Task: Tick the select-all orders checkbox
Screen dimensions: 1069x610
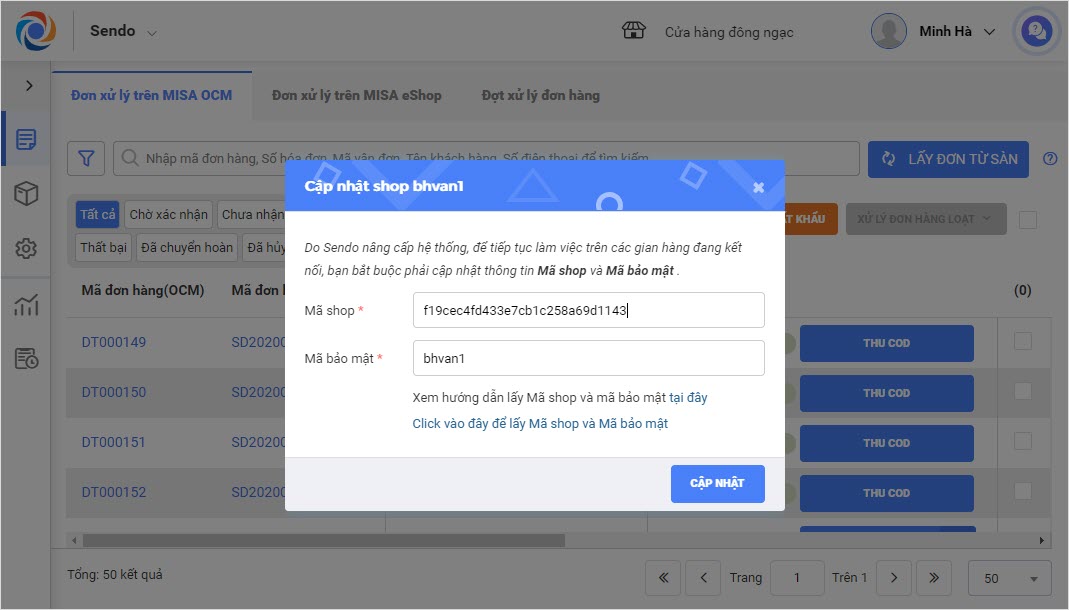Action: point(1027,219)
